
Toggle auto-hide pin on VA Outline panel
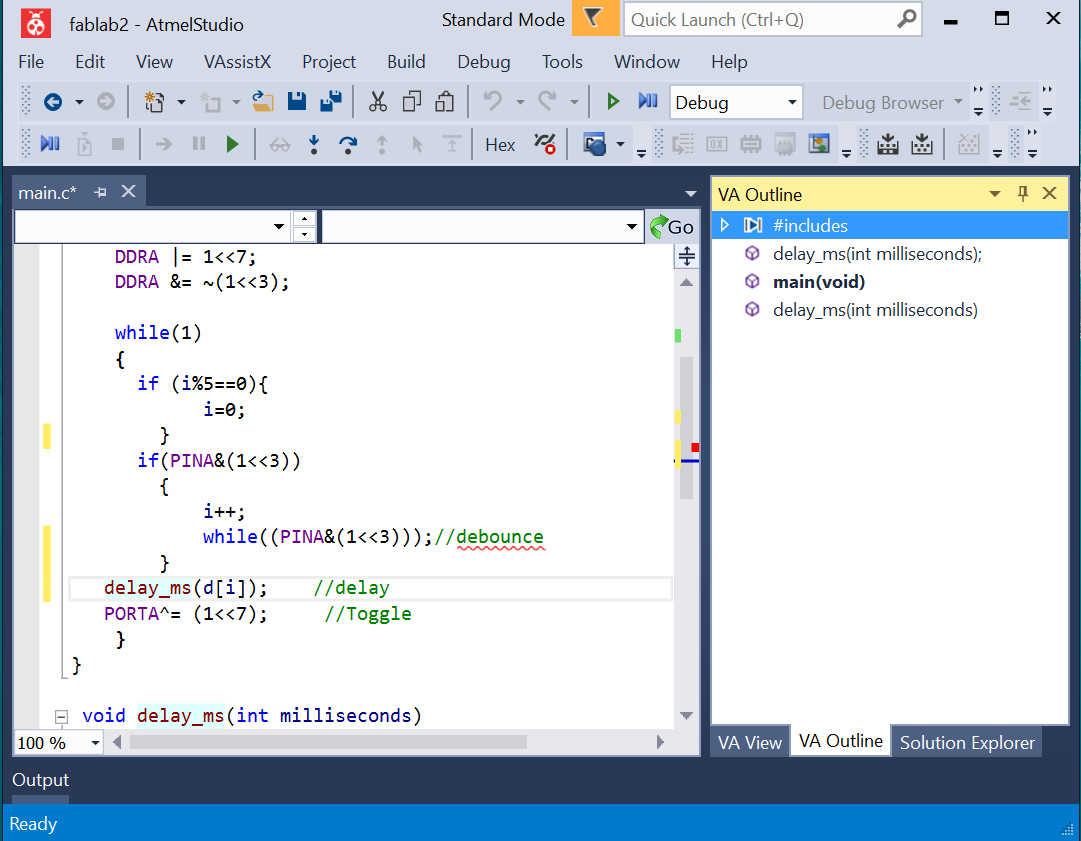point(1023,194)
